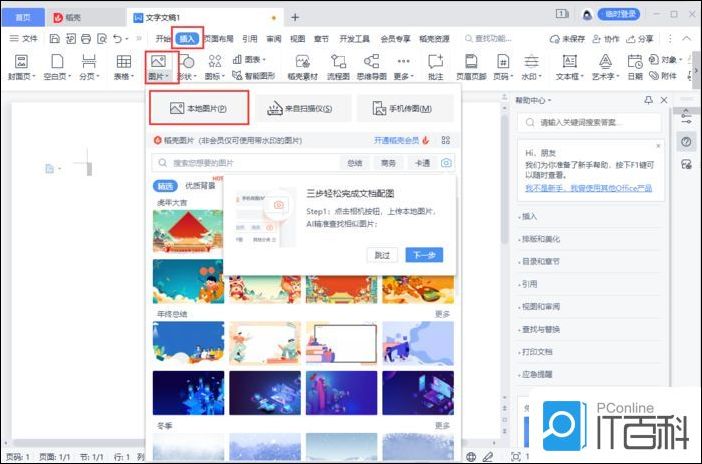Click the save icon in quick access toolbar
Image resolution: width=702 pixels, height=464 pixels.
tap(55, 39)
